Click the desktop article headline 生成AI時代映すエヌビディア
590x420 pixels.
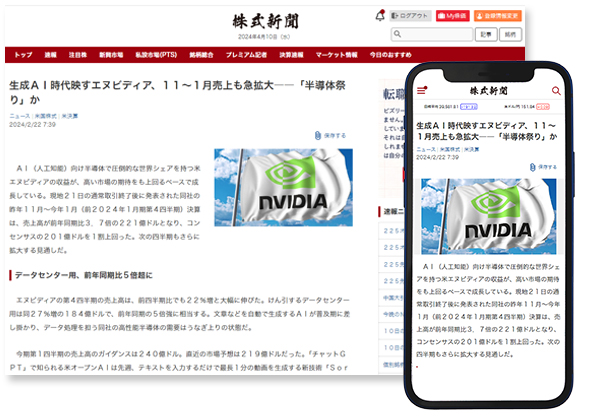click(x=177, y=93)
